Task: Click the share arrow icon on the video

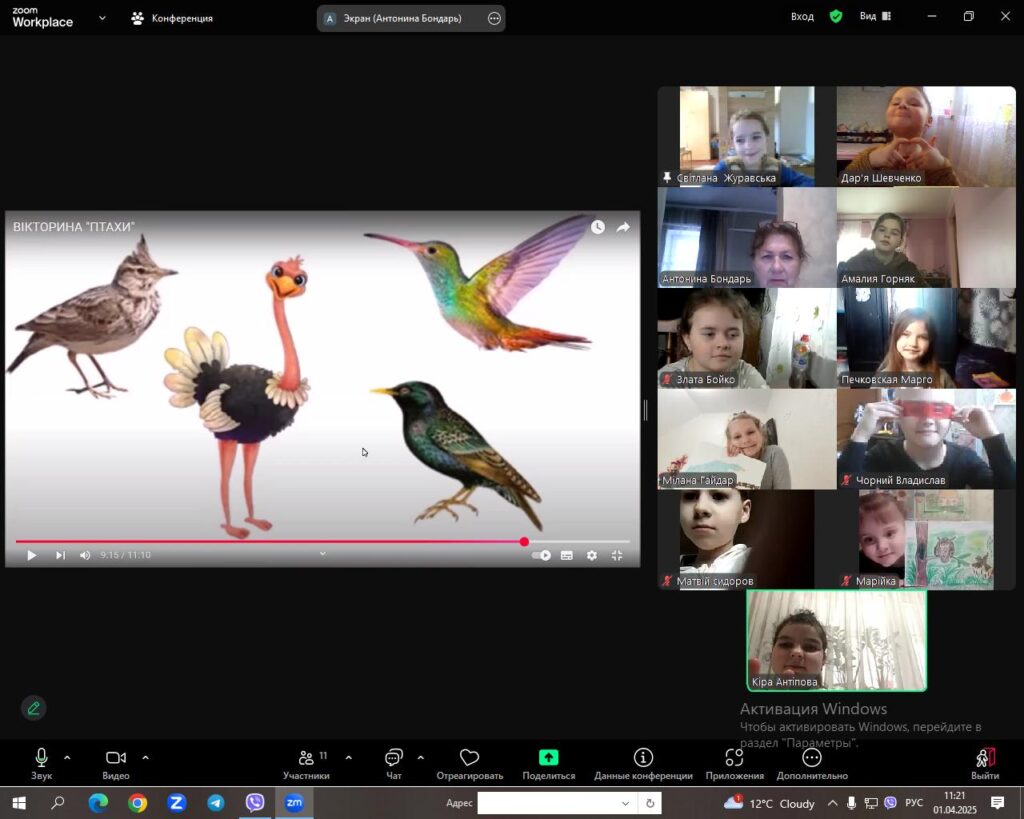Action: (623, 227)
